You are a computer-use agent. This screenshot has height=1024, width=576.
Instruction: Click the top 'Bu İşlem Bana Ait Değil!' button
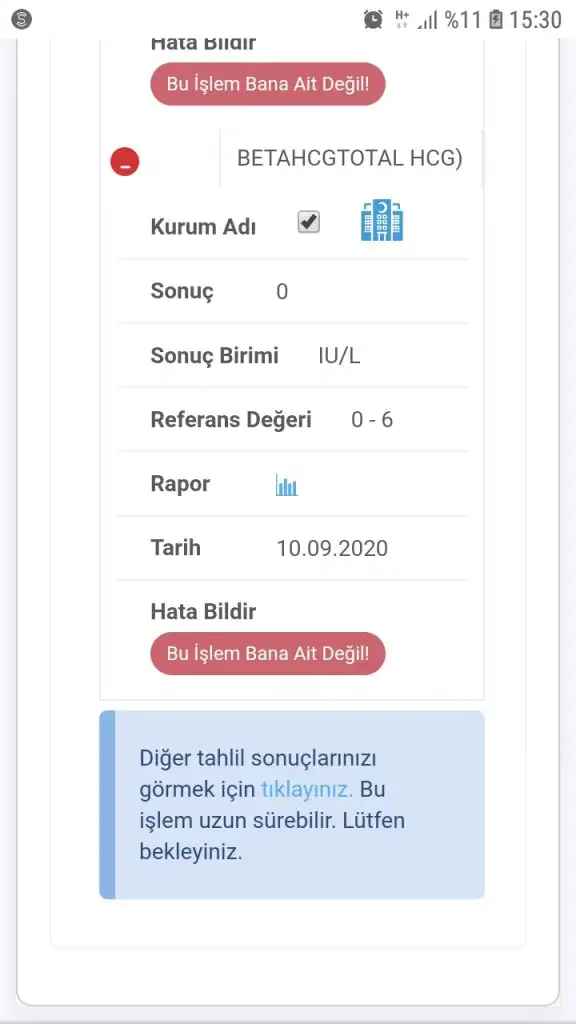point(268,84)
